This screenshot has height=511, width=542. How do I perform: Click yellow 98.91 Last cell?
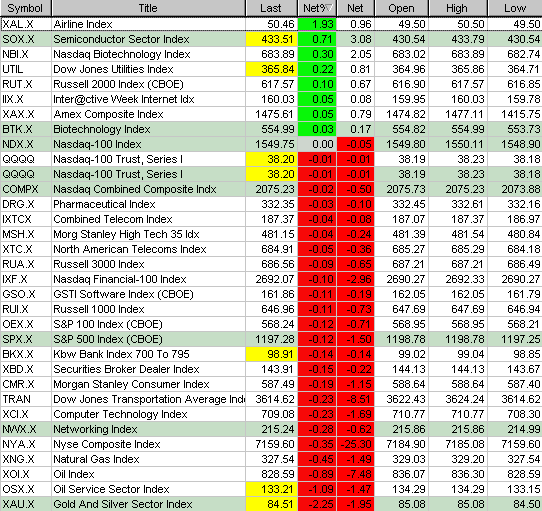coord(272,354)
